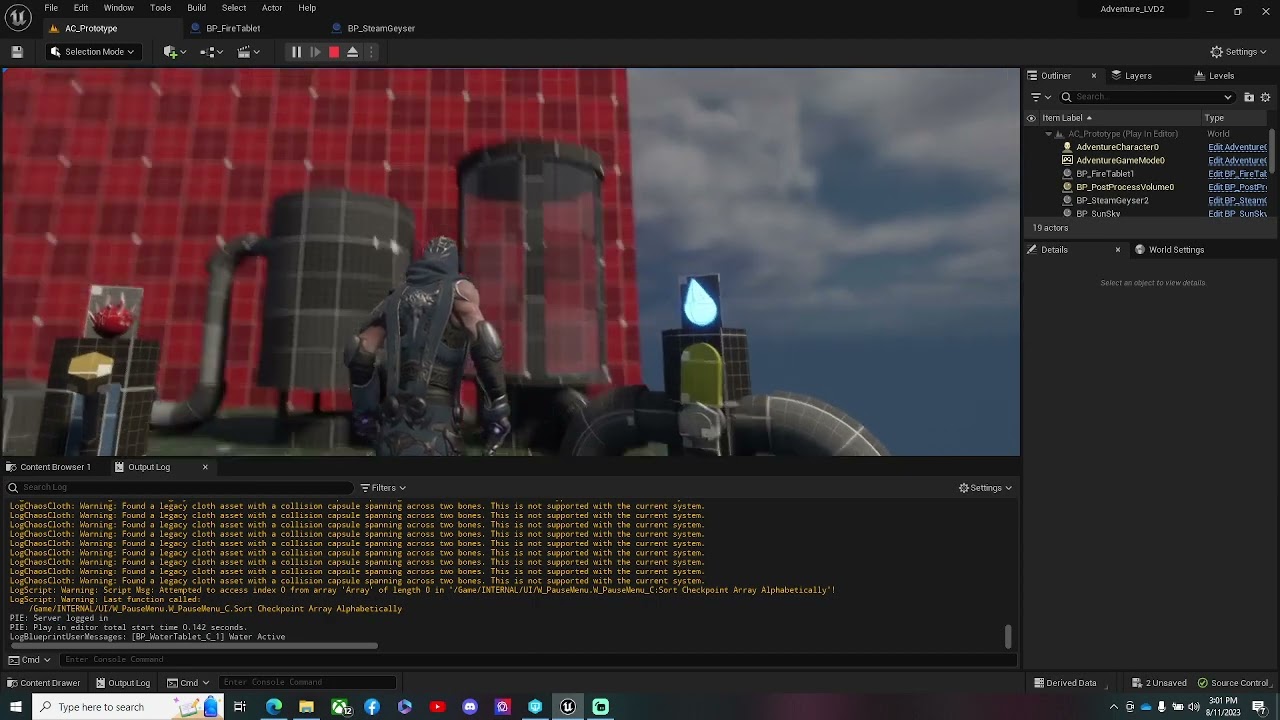This screenshot has height=720, width=1280.
Task: Open the Selection Mode dropdown
Action: coord(92,52)
